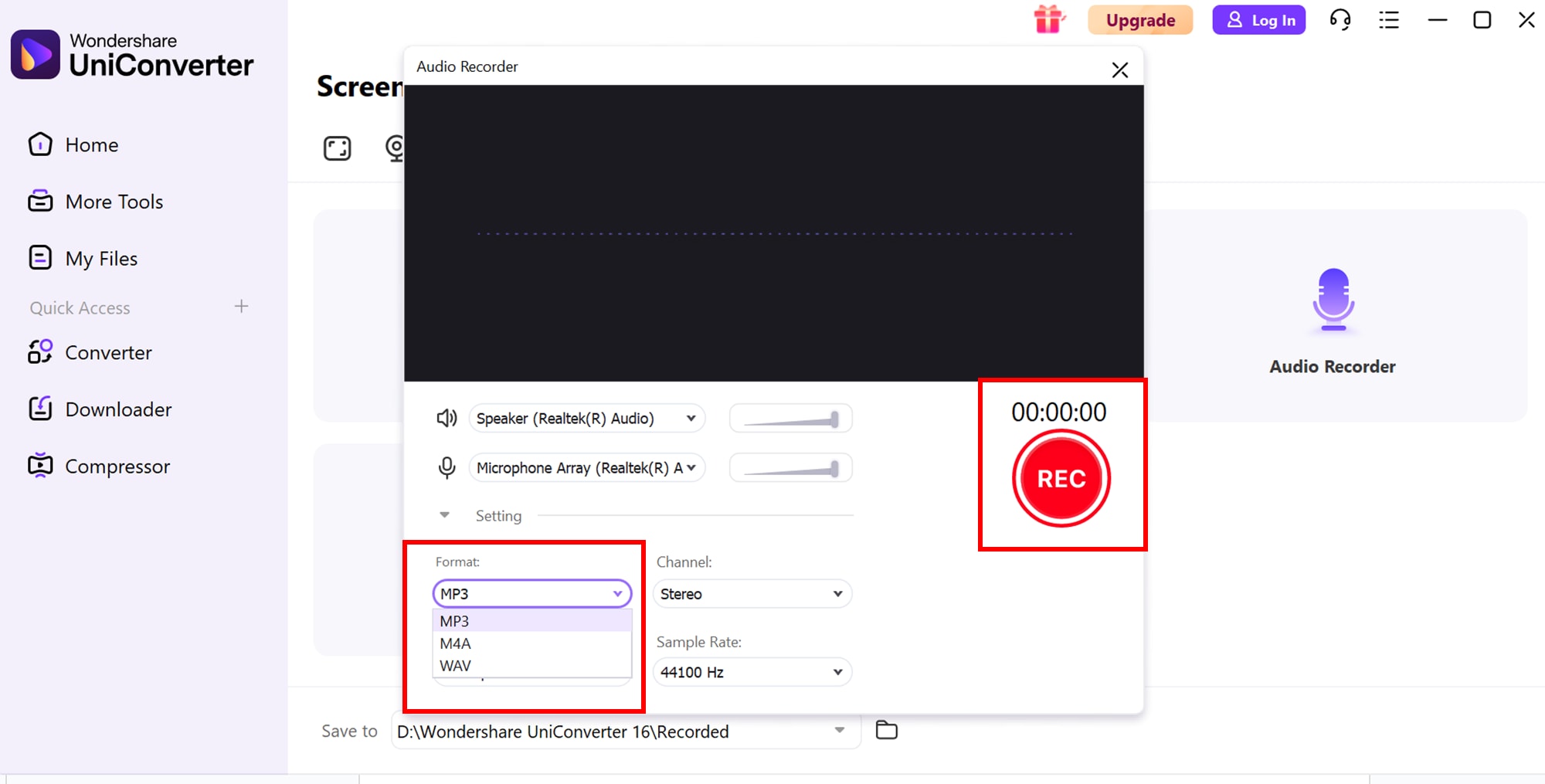
Task: Choose M4A from the format list
Action: [x=532, y=643]
